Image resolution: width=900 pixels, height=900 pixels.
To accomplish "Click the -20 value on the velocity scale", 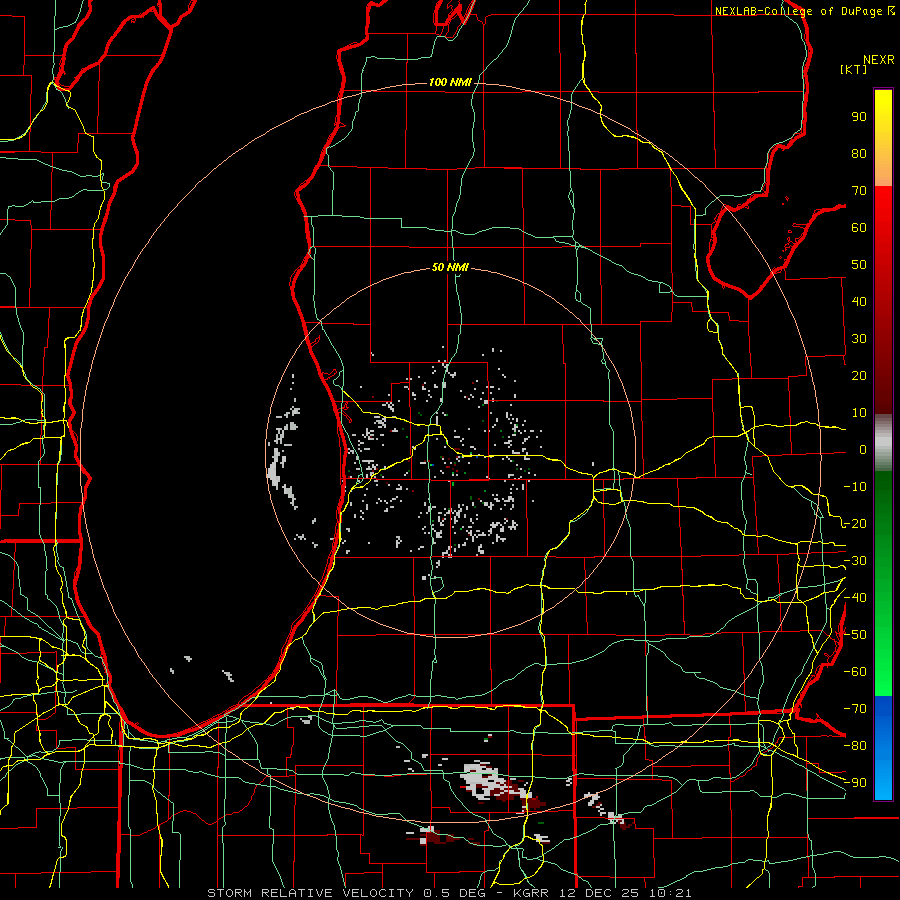I will pos(855,524).
